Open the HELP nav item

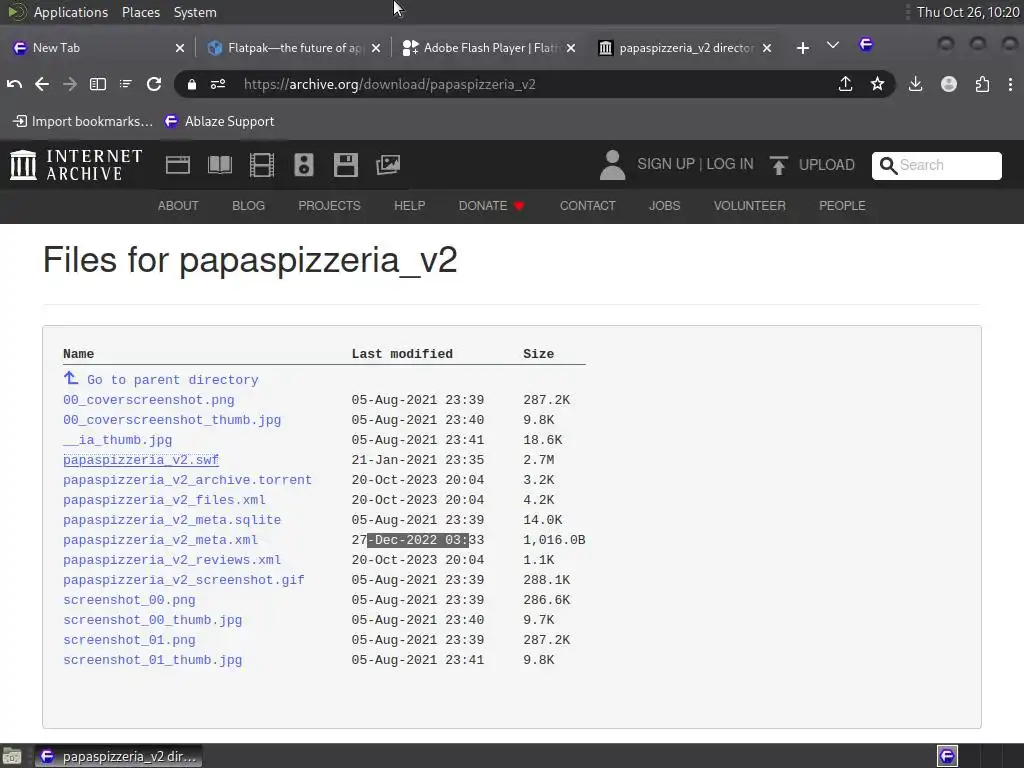[409, 206]
